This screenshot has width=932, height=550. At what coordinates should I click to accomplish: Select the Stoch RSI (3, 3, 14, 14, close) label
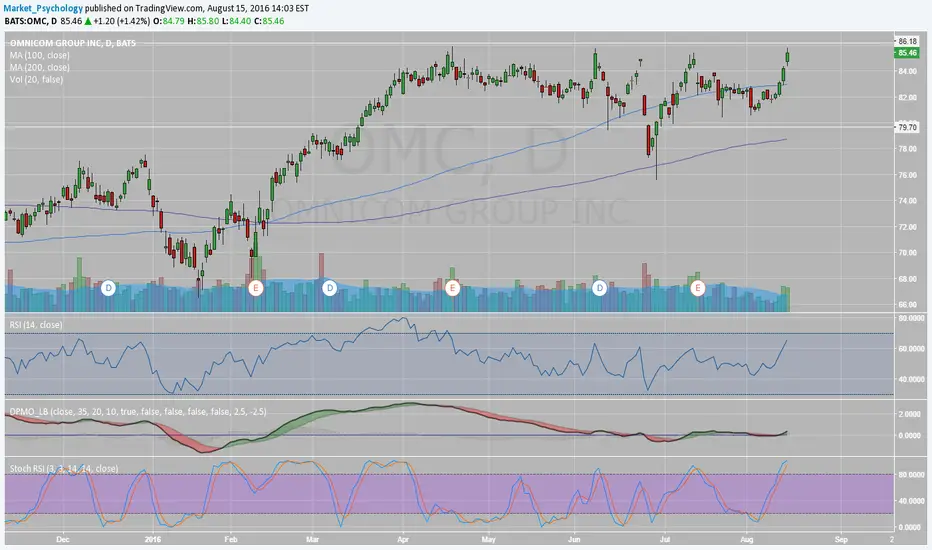[x=64, y=469]
